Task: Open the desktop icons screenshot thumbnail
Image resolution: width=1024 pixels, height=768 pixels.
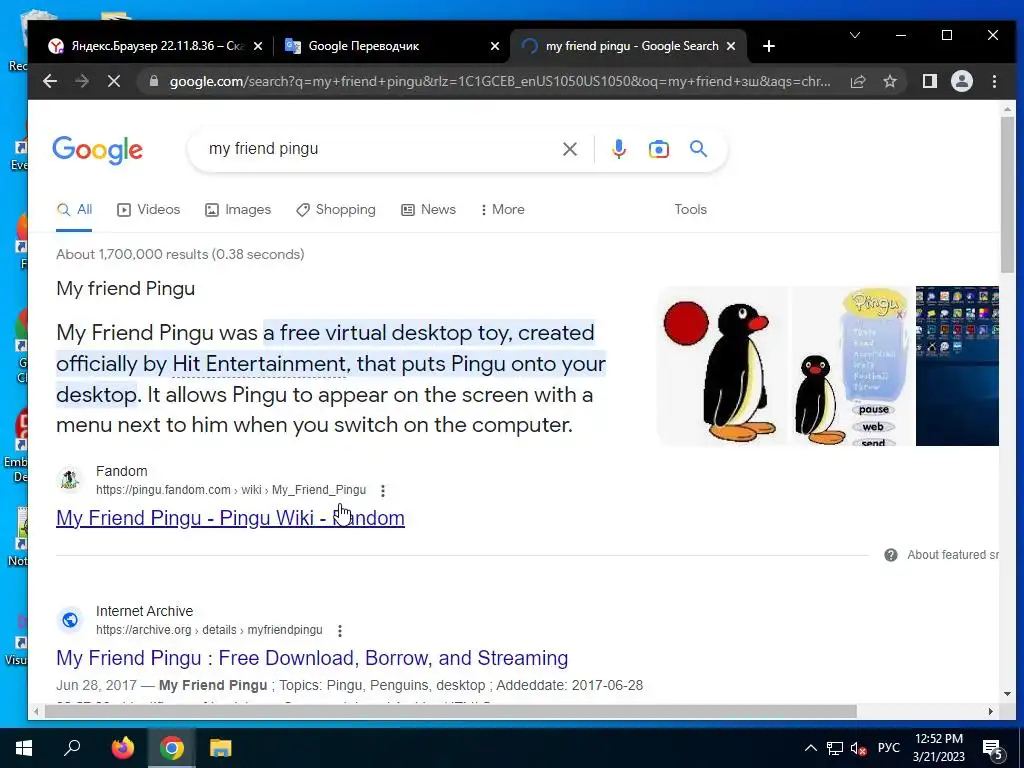Action: click(x=957, y=366)
